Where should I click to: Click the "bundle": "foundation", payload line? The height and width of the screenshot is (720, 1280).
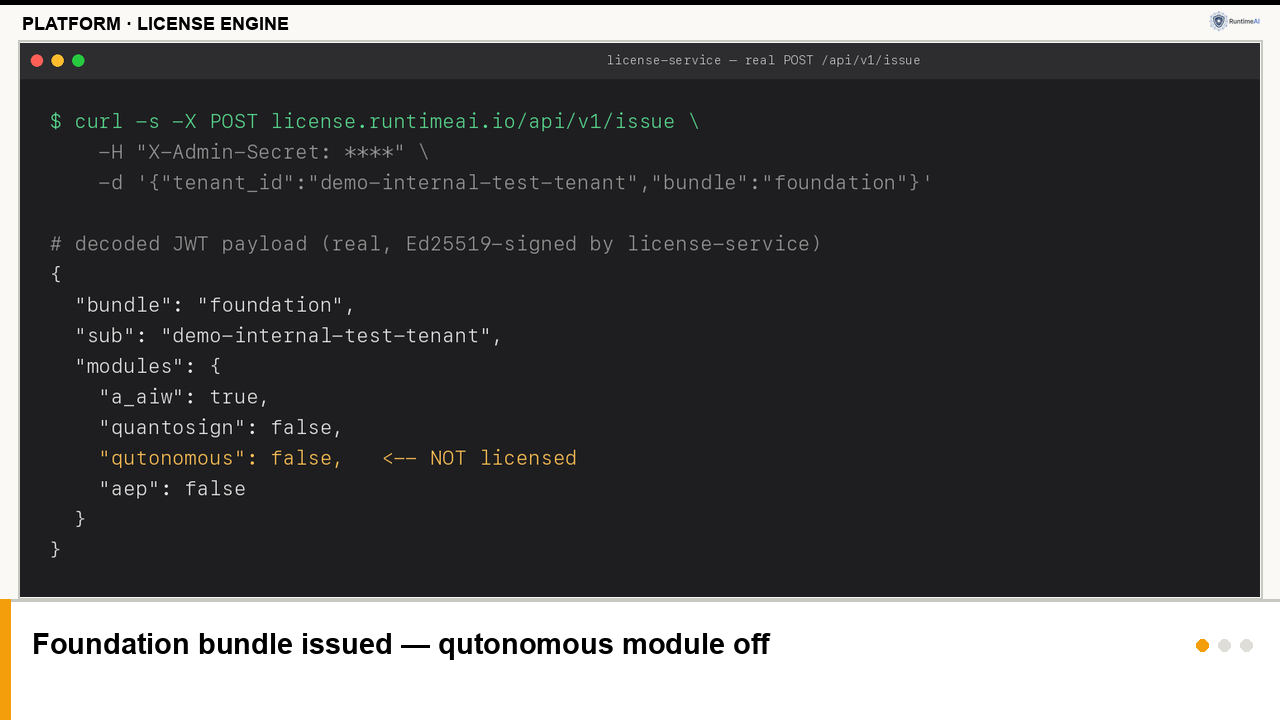click(x=215, y=305)
